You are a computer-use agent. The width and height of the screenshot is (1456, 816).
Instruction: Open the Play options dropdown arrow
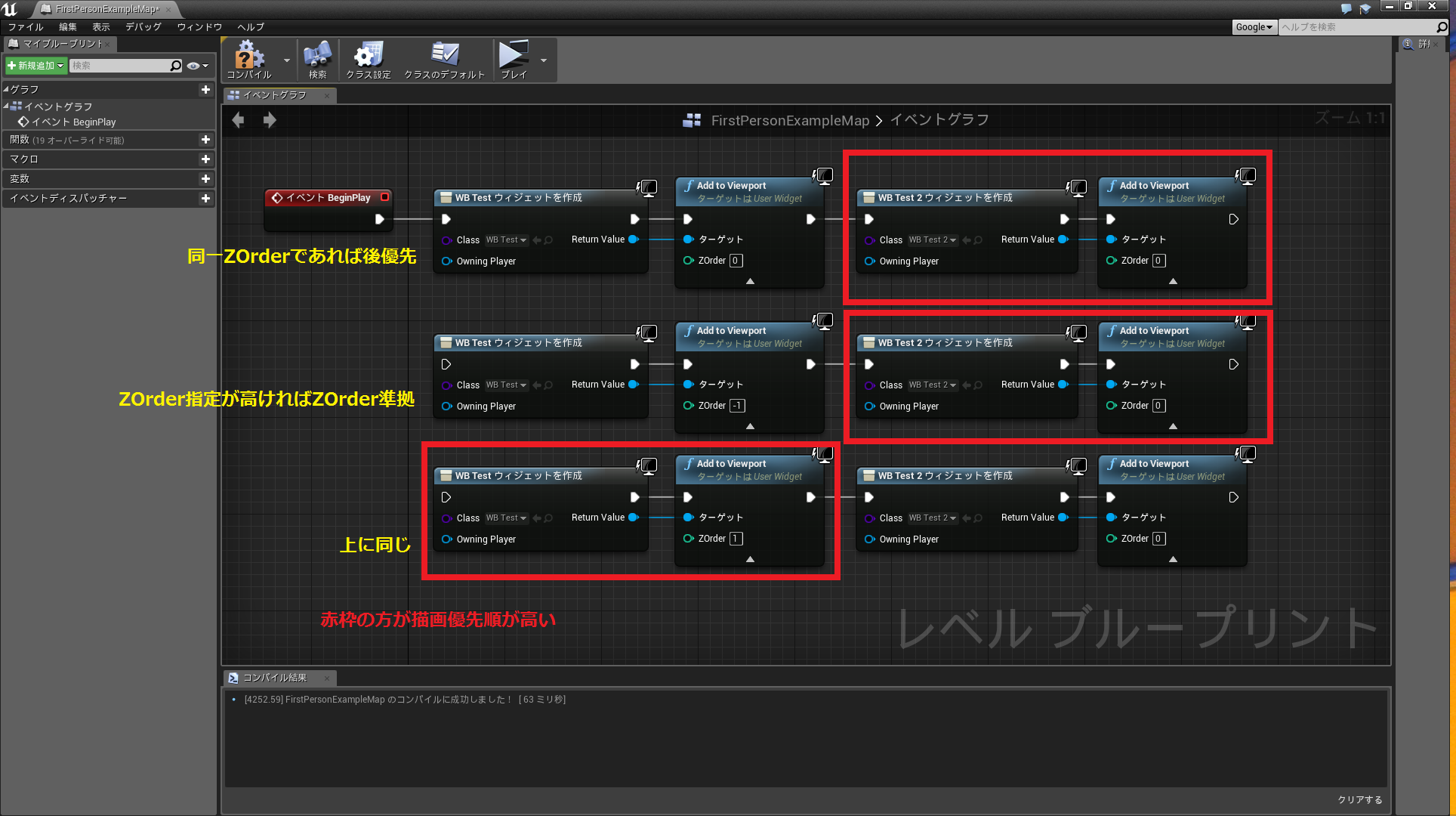[x=544, y=60]
